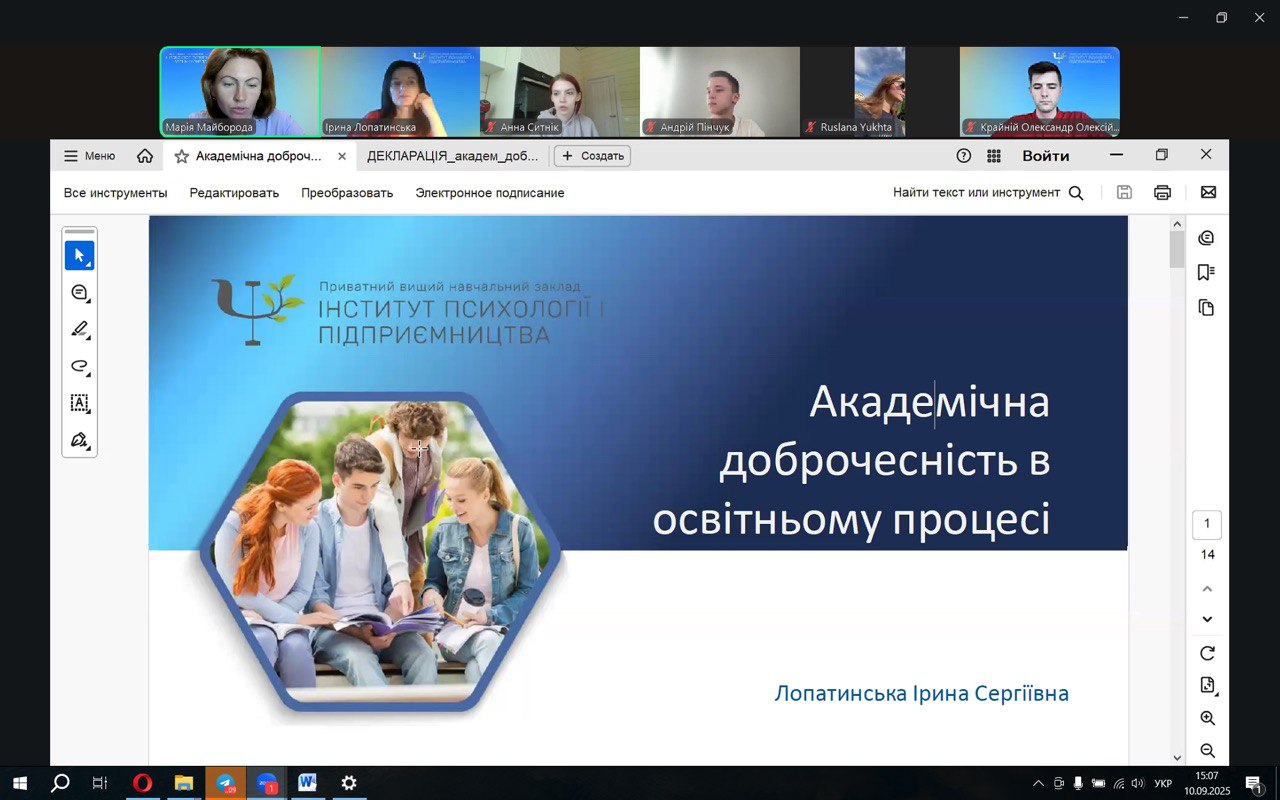
Task: Go to previous page with up chevron
Action: (1207, 589)
